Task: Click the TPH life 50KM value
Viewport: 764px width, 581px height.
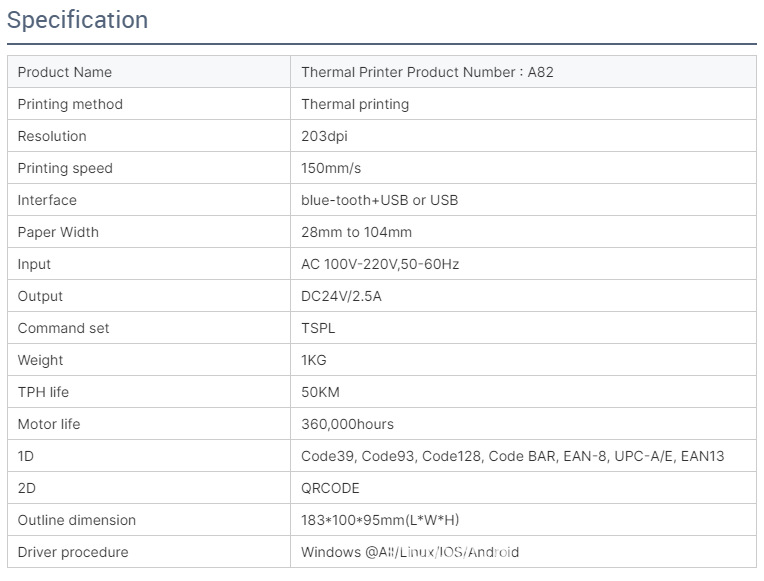Action: tap(320, 392)
